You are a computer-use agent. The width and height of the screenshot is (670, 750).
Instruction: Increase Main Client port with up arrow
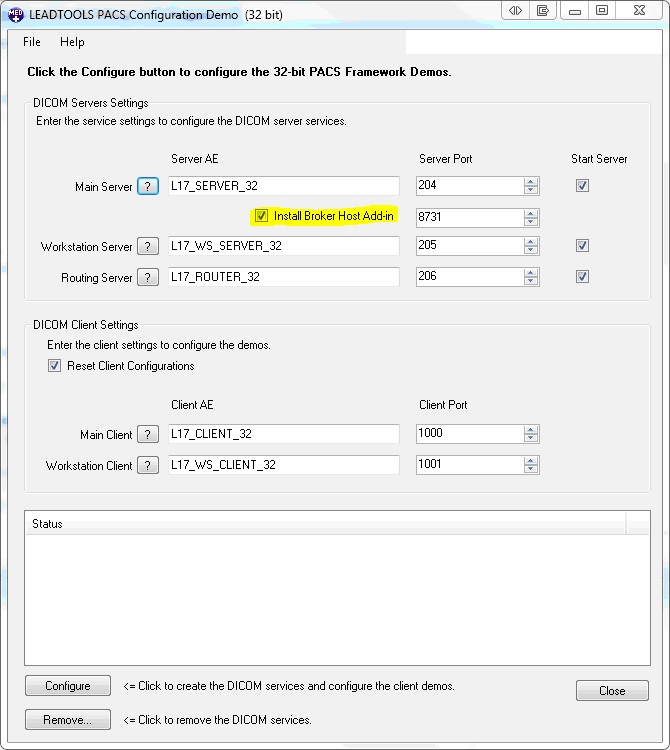pyautogui.click(x=531, y=429)
